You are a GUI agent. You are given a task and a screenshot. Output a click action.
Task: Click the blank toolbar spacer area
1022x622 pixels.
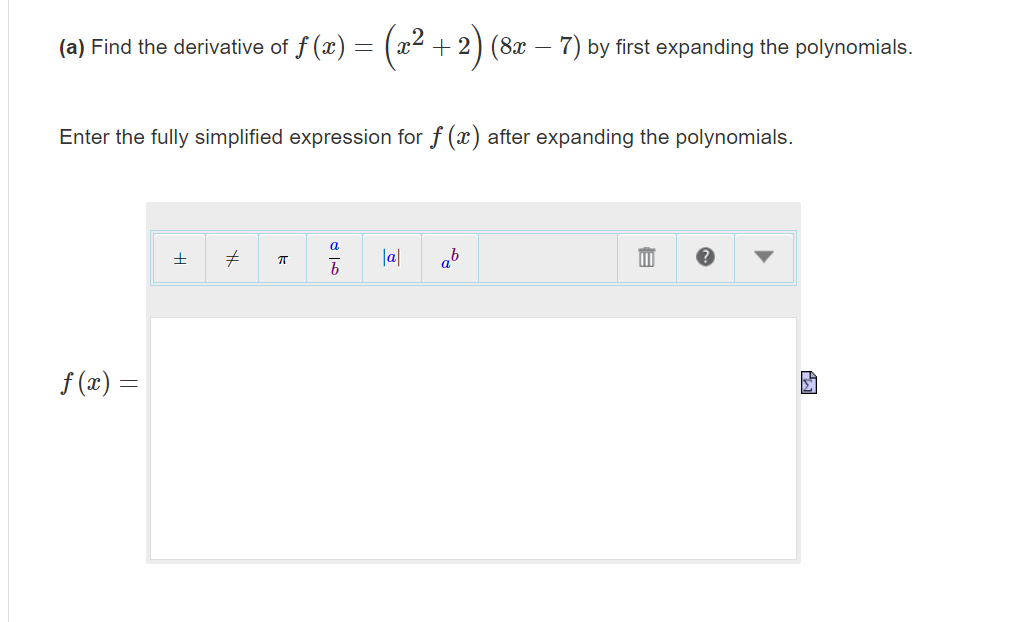(550, 257)
